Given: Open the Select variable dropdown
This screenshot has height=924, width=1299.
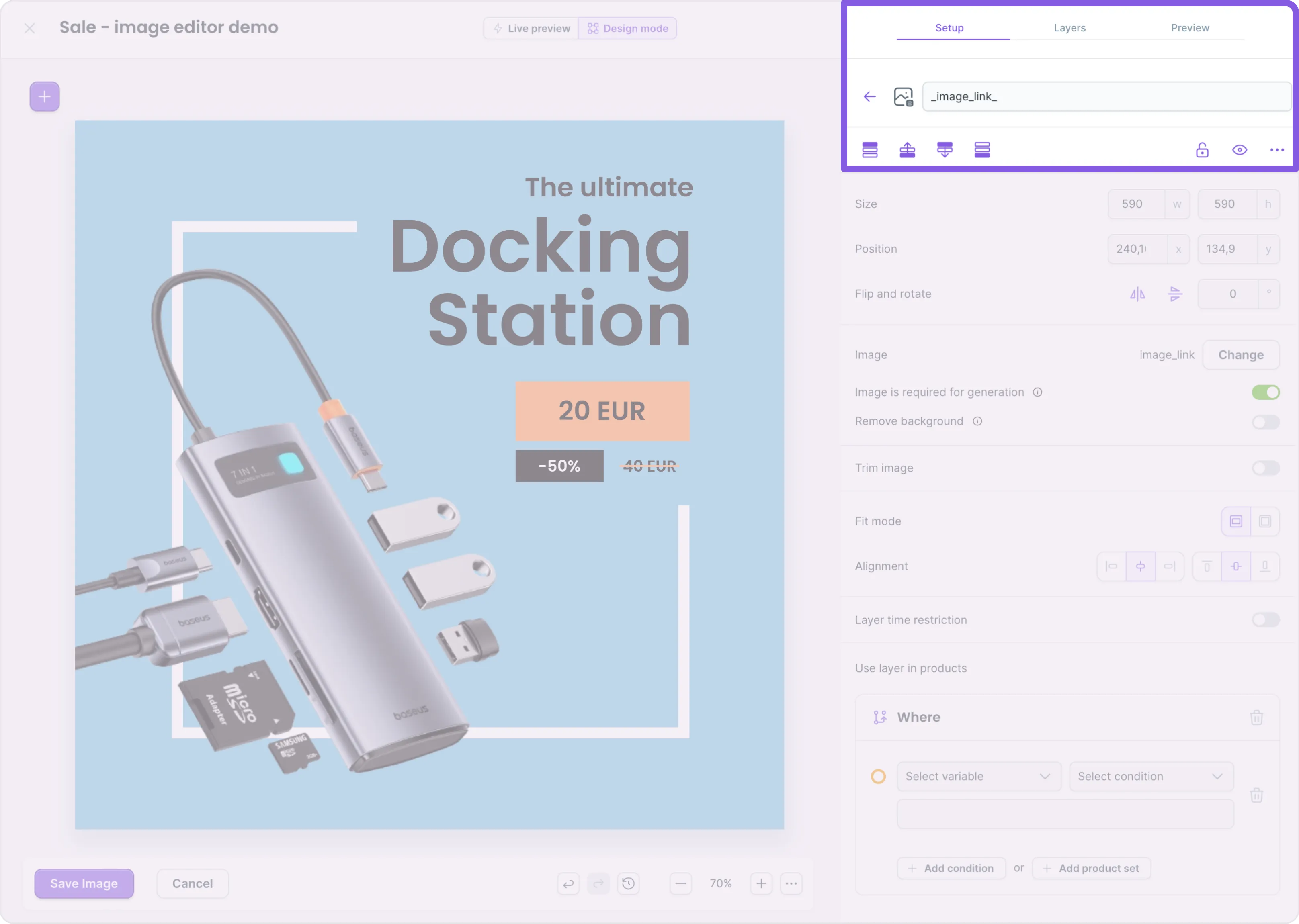Looking at the screenshot, I should [979, 777].
